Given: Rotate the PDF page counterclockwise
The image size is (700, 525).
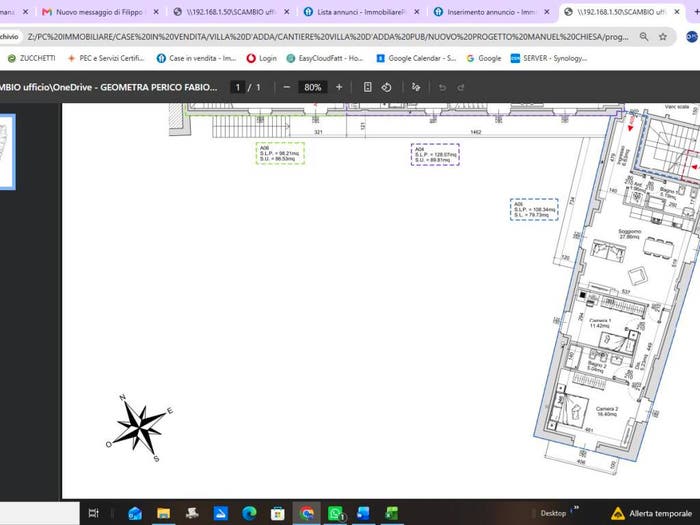Looking at the screenshot, I should (x=387, y=87).
